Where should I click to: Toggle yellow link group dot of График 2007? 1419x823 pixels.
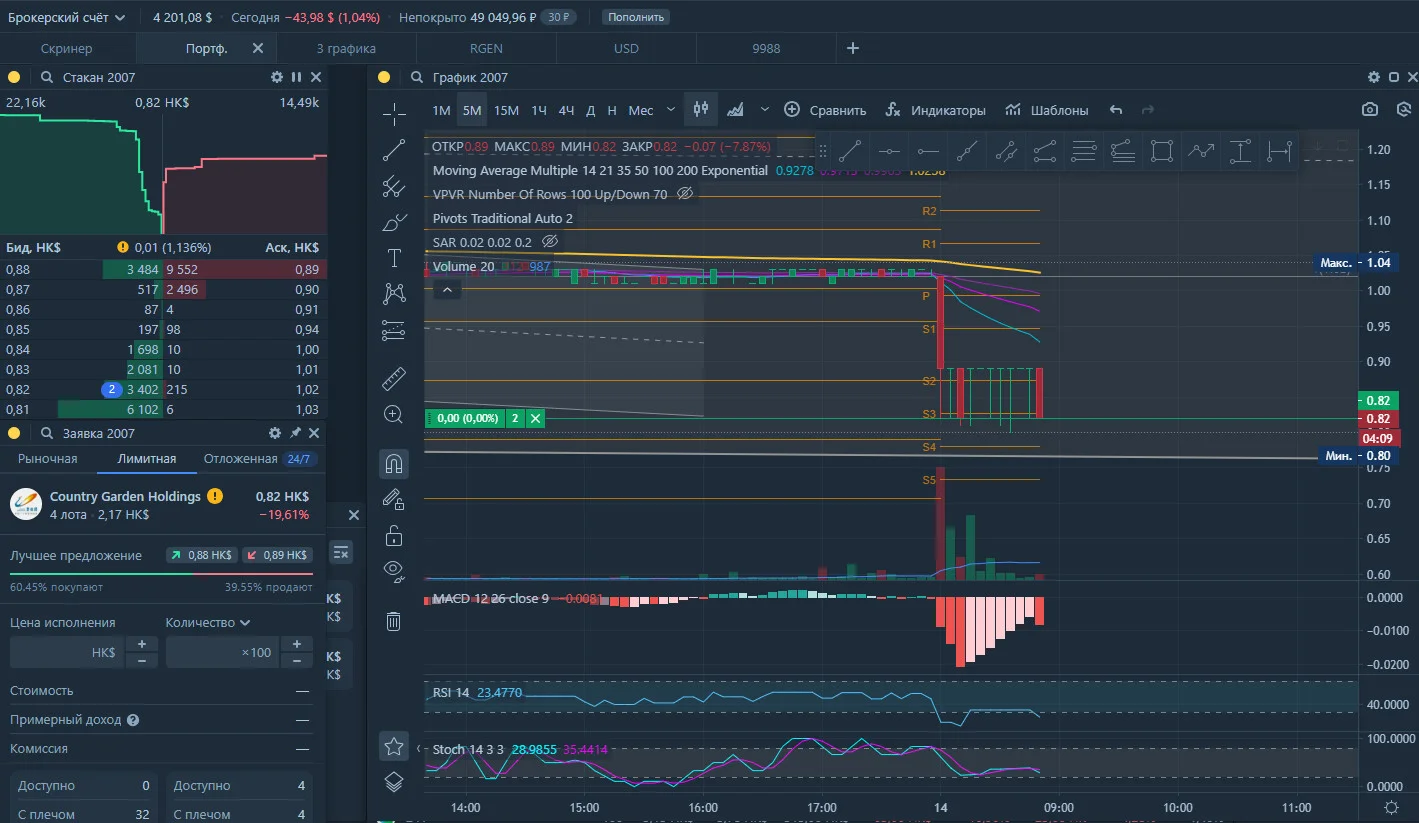[385, 78]
